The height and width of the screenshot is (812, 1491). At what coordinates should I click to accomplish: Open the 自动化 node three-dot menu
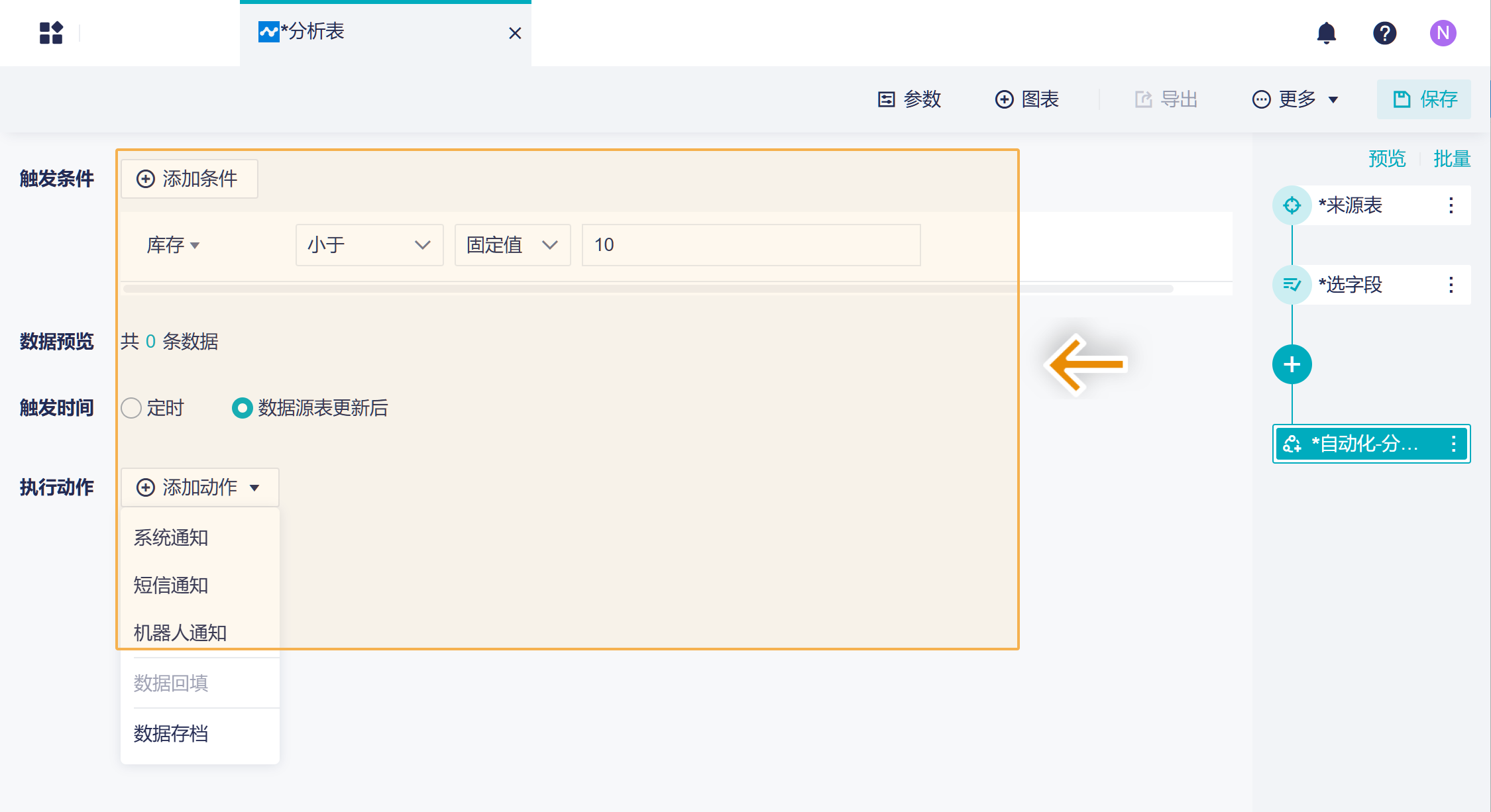click(x=1453, y=444)
